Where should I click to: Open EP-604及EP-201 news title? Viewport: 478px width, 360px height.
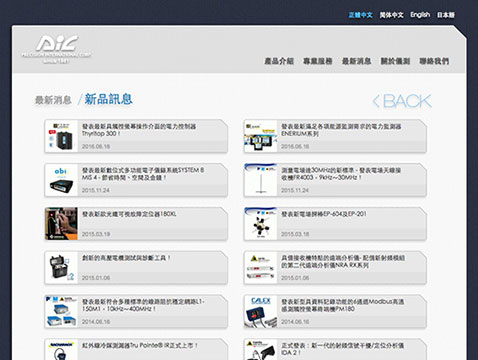[324, 214]
